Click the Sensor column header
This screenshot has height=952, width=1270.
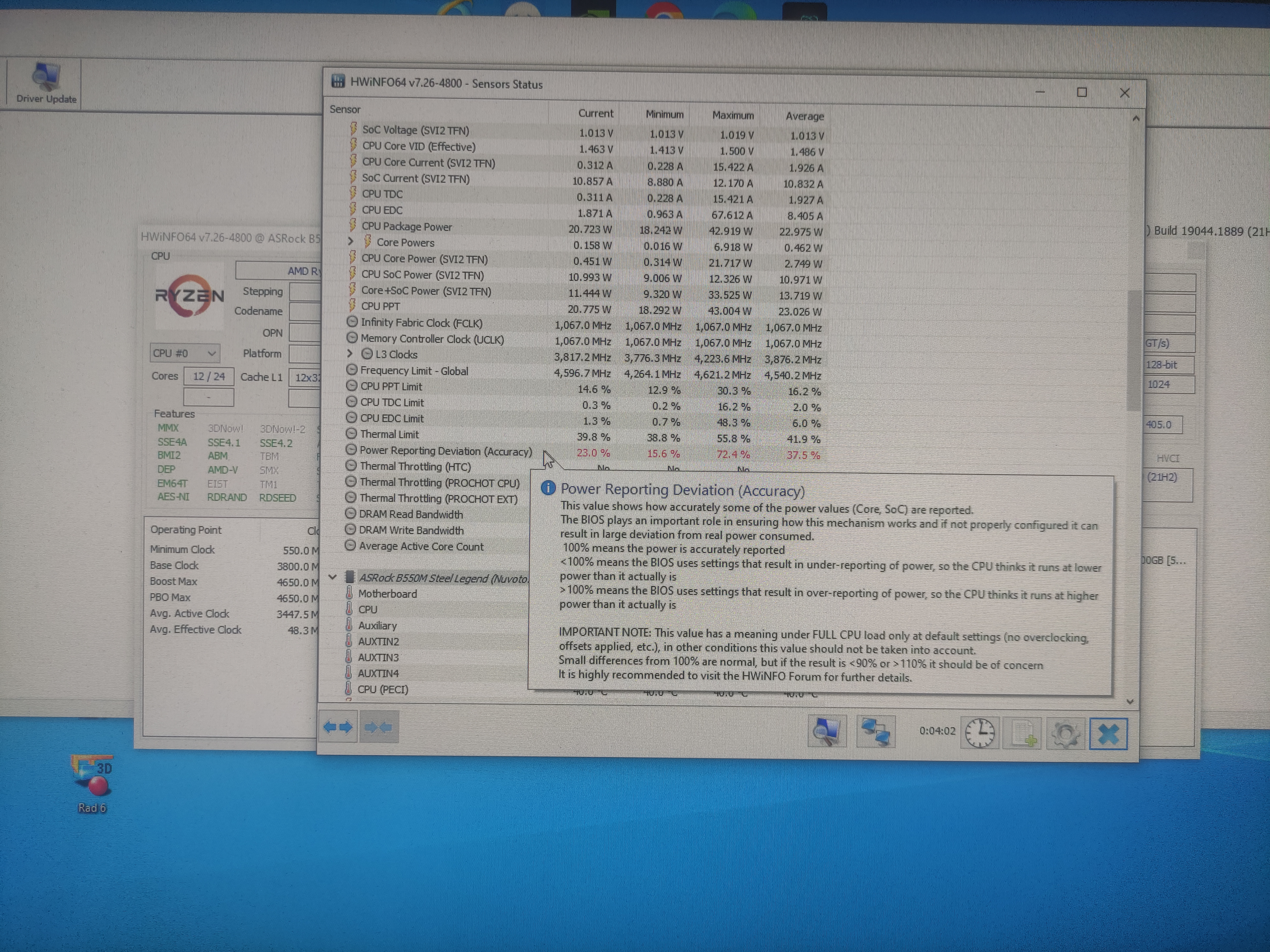344,109
